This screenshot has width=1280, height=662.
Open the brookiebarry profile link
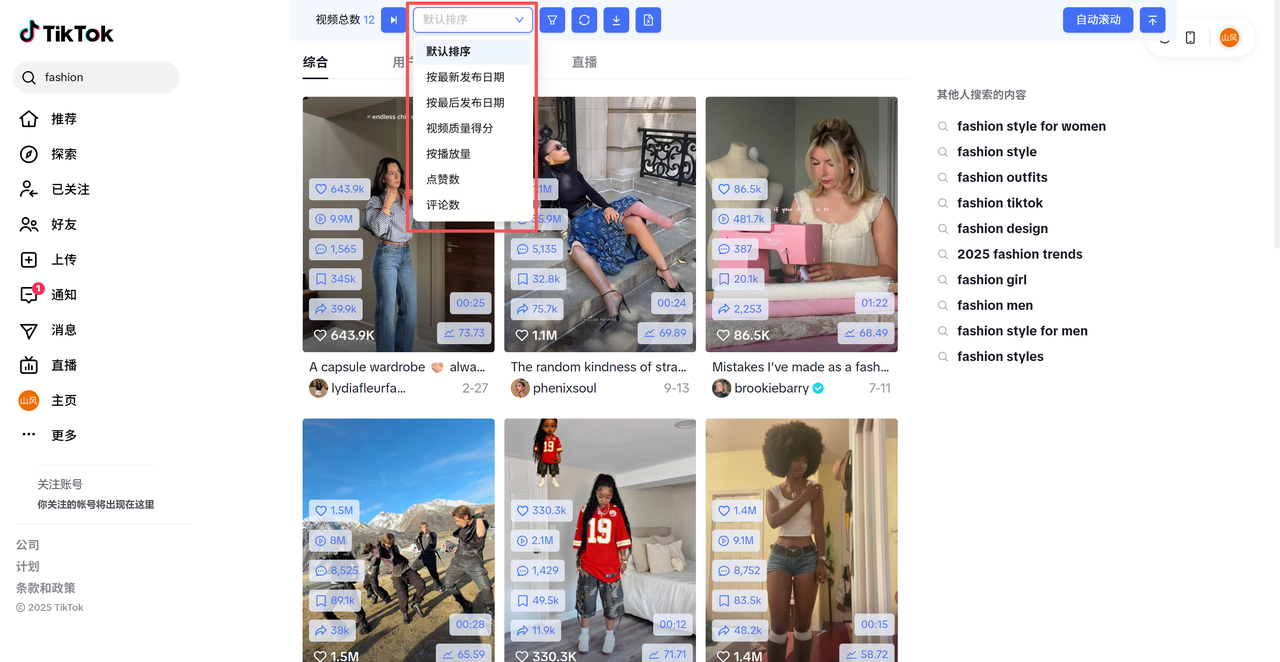tap(771, 388)
